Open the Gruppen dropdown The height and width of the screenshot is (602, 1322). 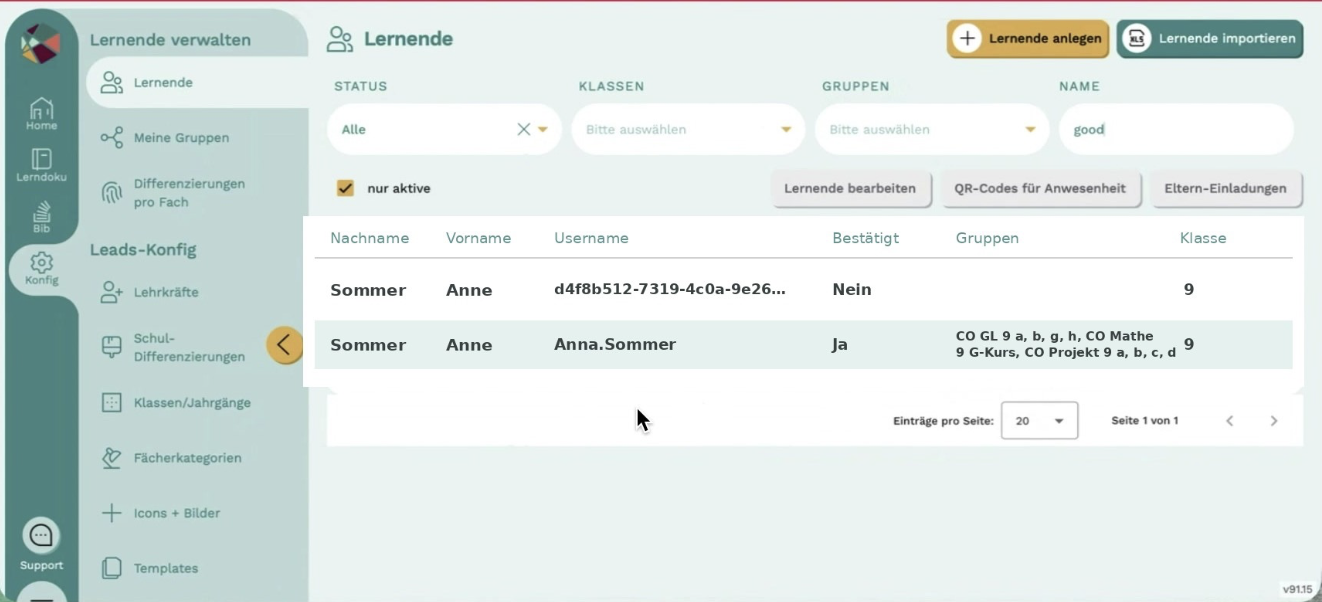click(x=932, y=129)
